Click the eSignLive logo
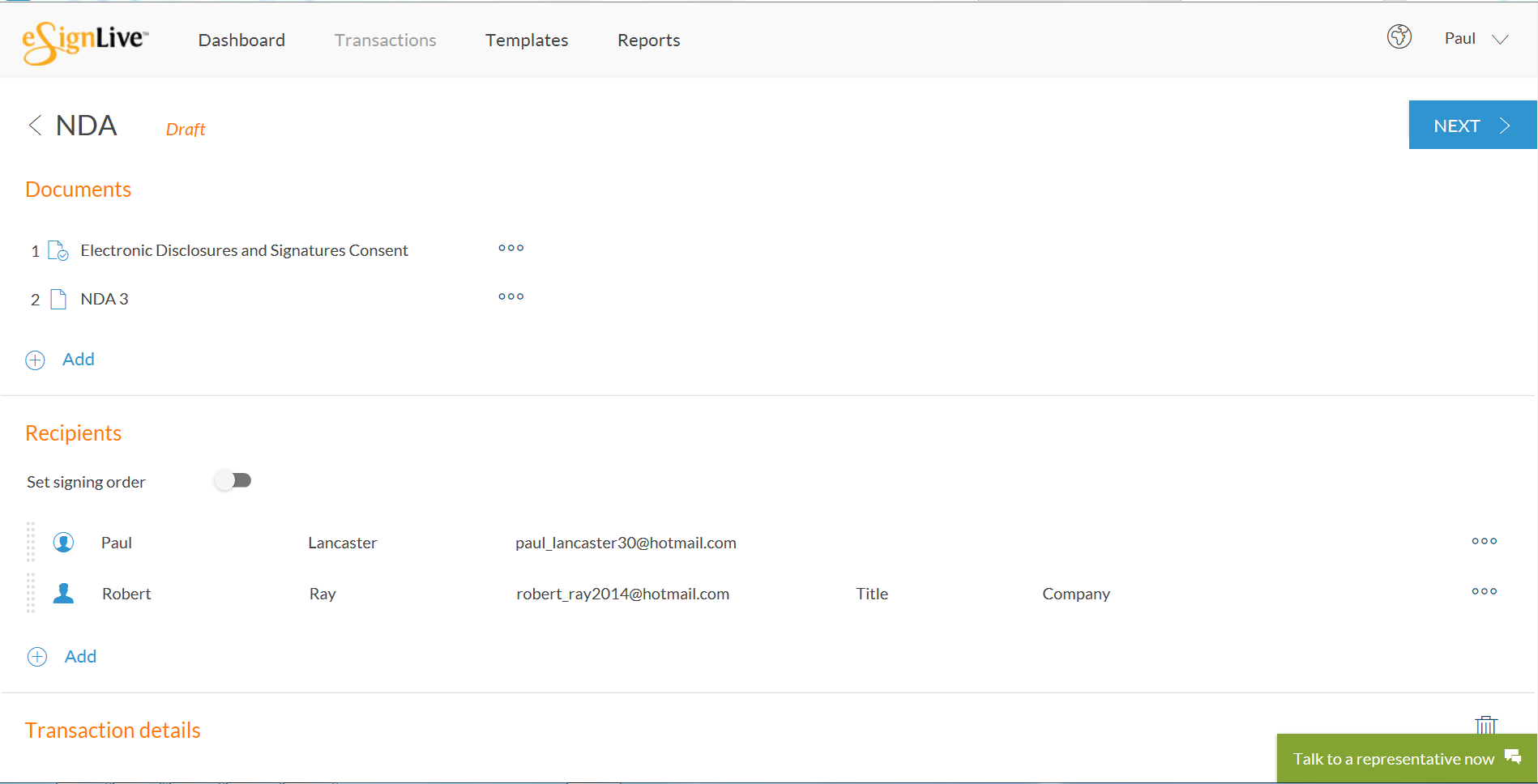 [x=85, y=41]
